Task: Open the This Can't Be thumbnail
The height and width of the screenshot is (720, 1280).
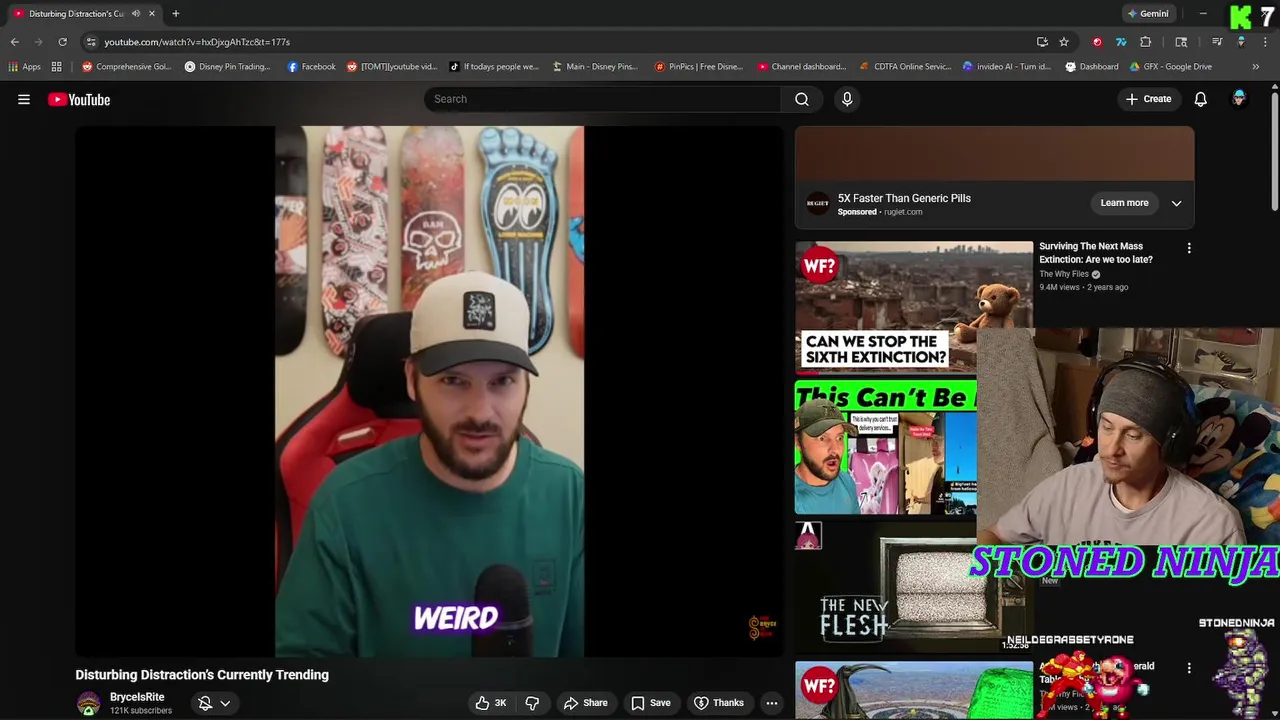Action: pos(886,448)
